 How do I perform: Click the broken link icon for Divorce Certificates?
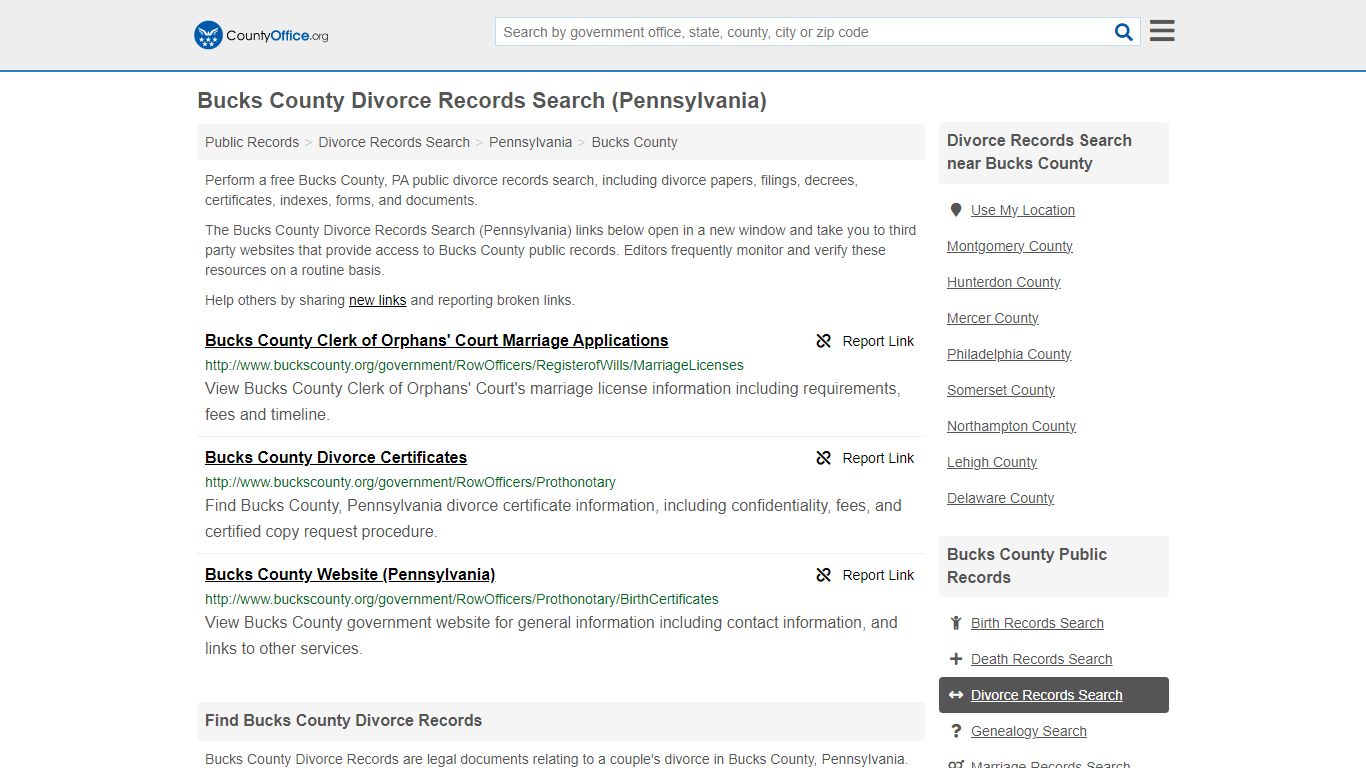(x=824, y=458)
